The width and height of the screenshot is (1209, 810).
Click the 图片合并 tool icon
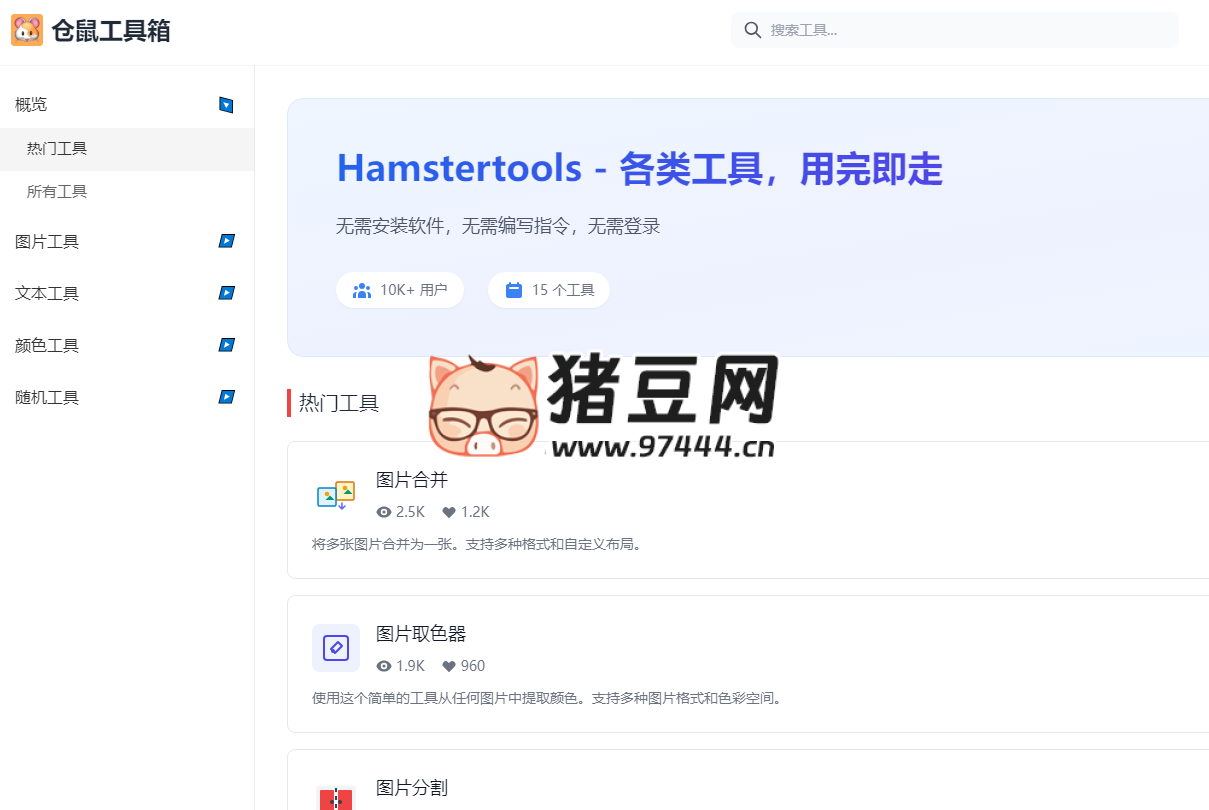point(336,495)
